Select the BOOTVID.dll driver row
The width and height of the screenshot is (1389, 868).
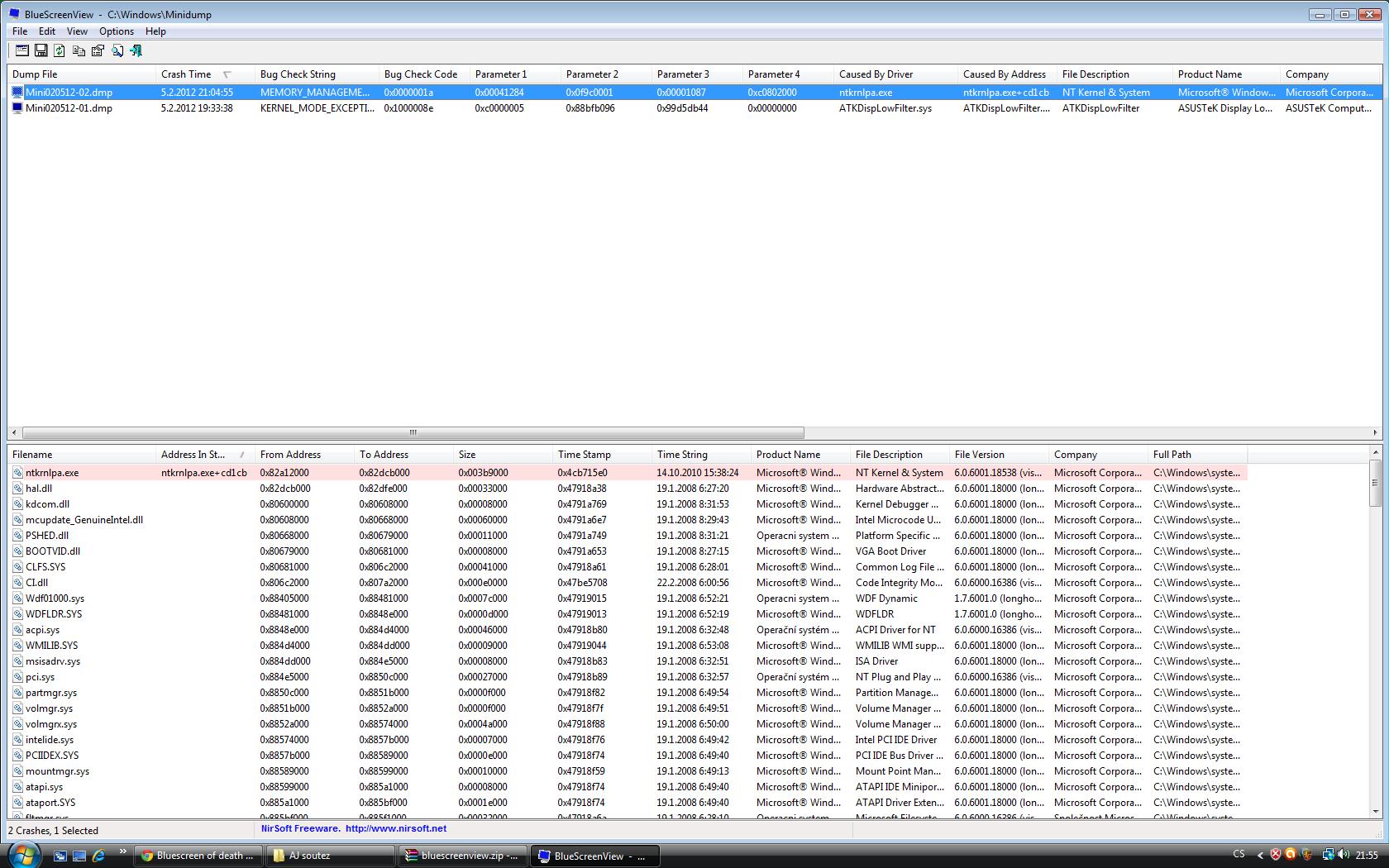tap(628, 551)
